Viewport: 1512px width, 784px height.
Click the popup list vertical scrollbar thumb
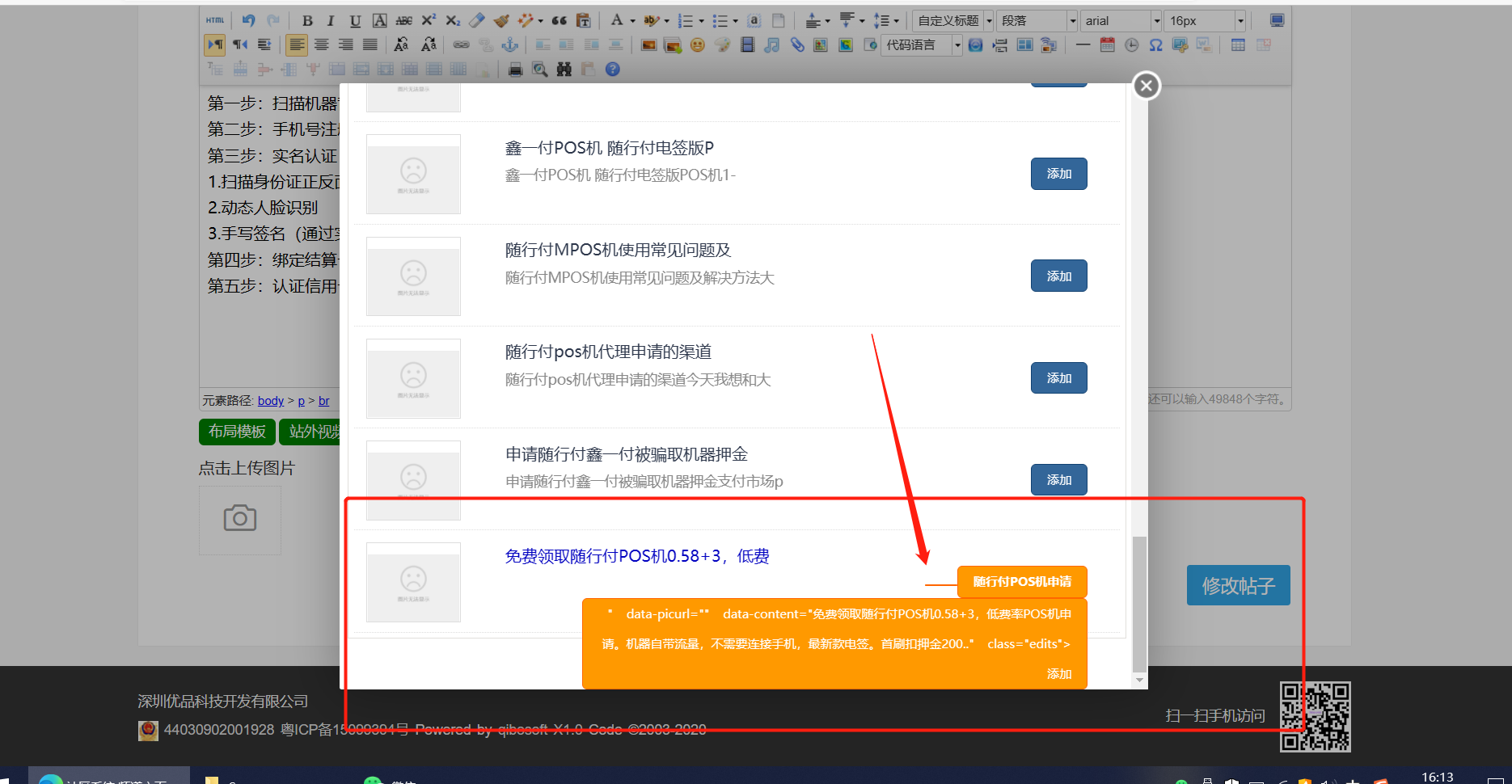coord(1139,603)
